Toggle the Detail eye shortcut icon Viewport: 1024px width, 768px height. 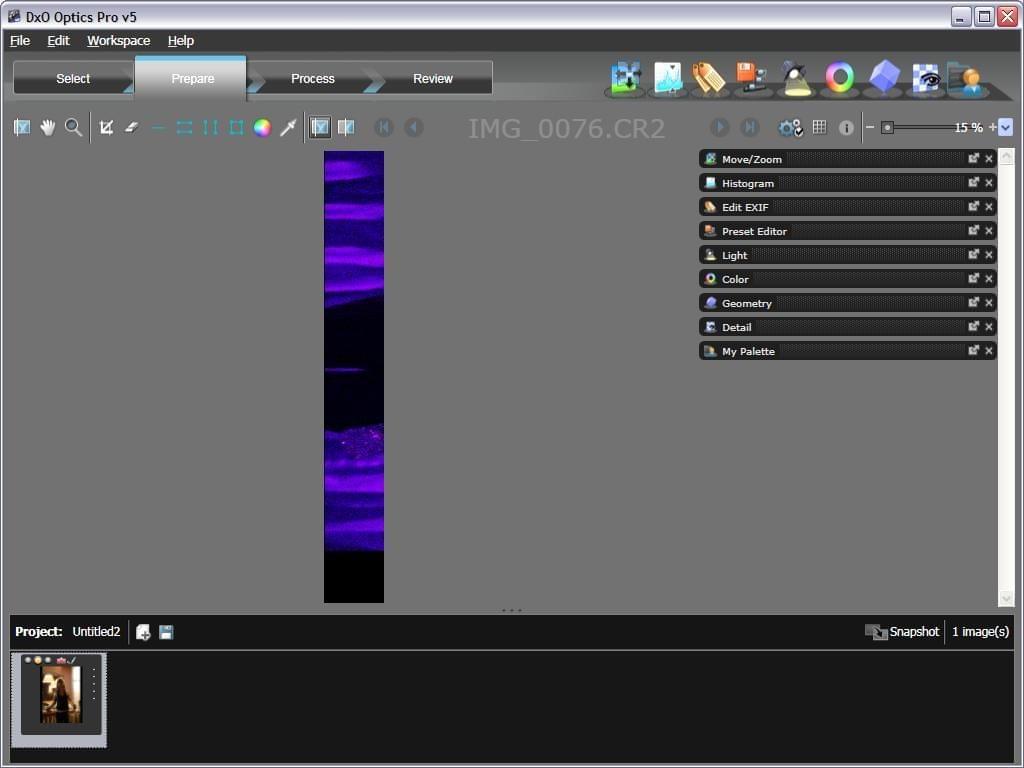(925, 80)
